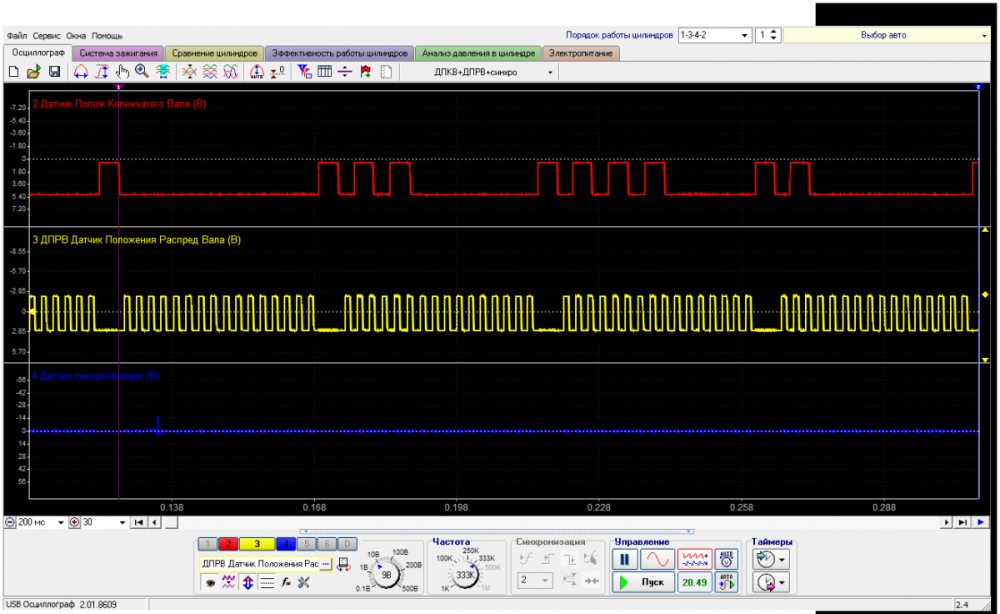Save recording with the floppy disk icon

(54, 72)
